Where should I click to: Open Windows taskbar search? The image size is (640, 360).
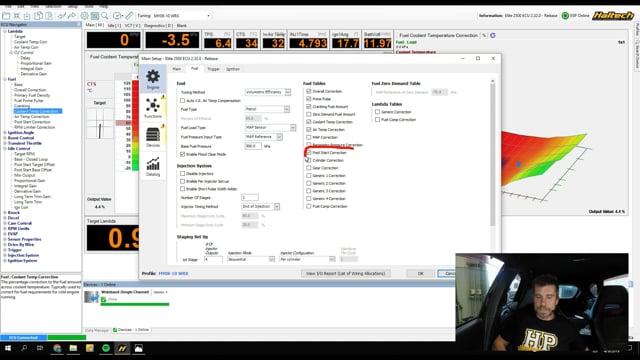[x=24, y=348]
